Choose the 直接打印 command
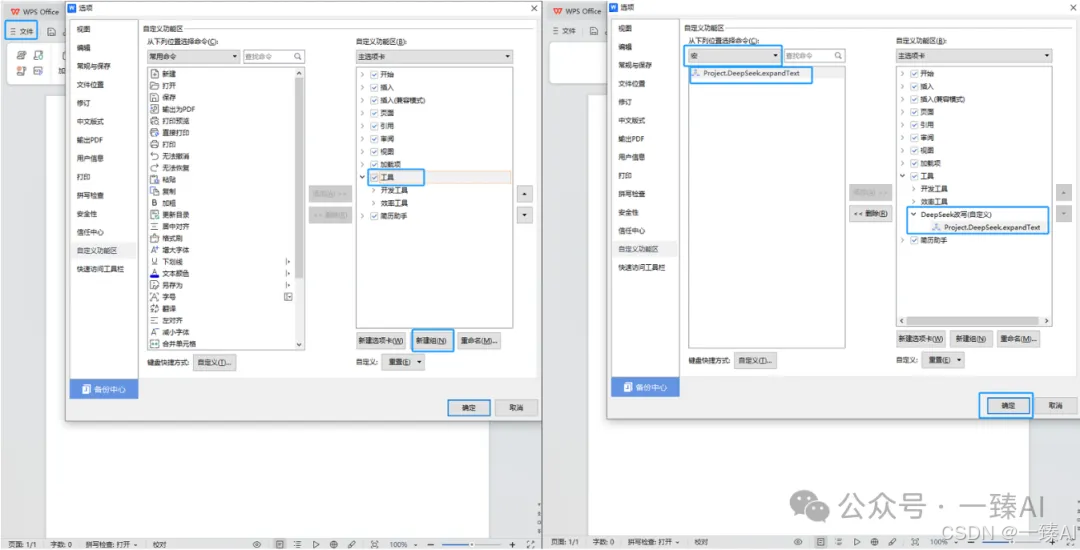The image size is (1080, 550). tap(174, 132)
